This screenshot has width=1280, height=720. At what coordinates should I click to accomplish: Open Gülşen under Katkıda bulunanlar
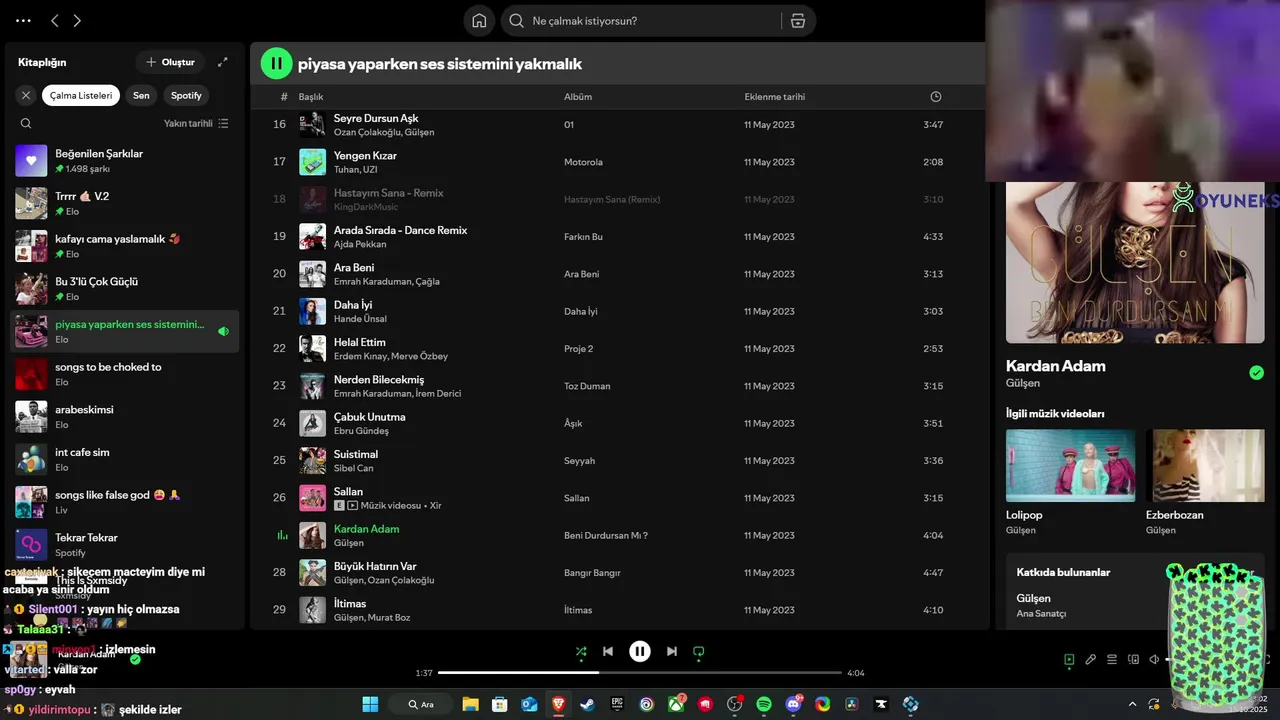[x=1033, y=598]
